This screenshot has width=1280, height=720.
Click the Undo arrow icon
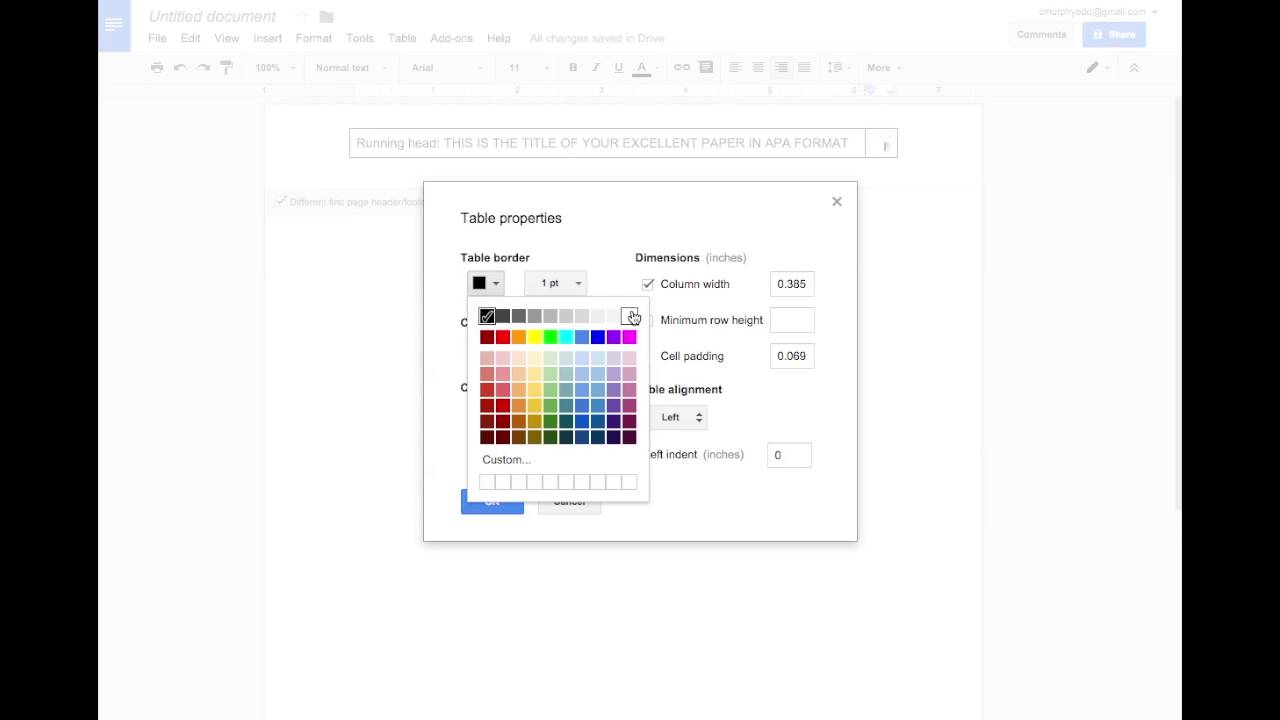pyautogui.click(x=180, y=68)
